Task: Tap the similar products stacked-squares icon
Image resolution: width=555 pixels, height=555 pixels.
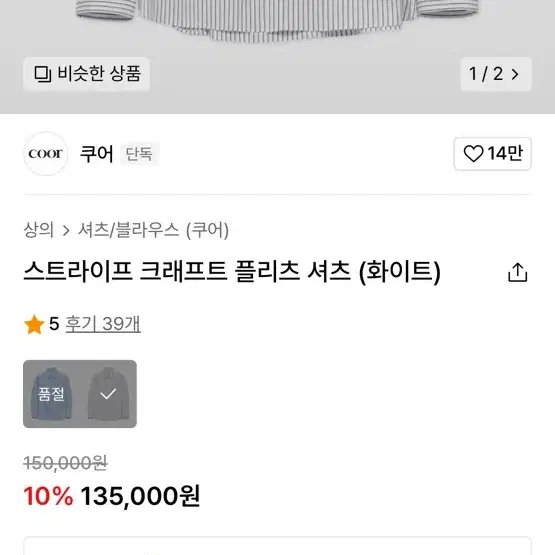Action: coord(43,74)
